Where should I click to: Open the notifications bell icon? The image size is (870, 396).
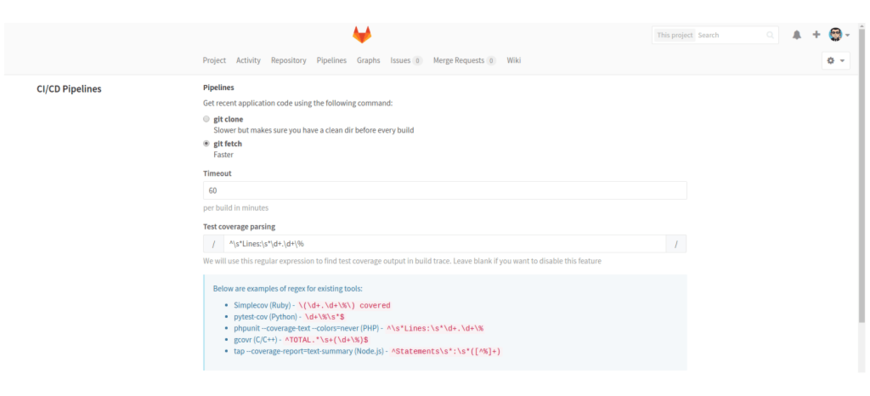(797, 35)
